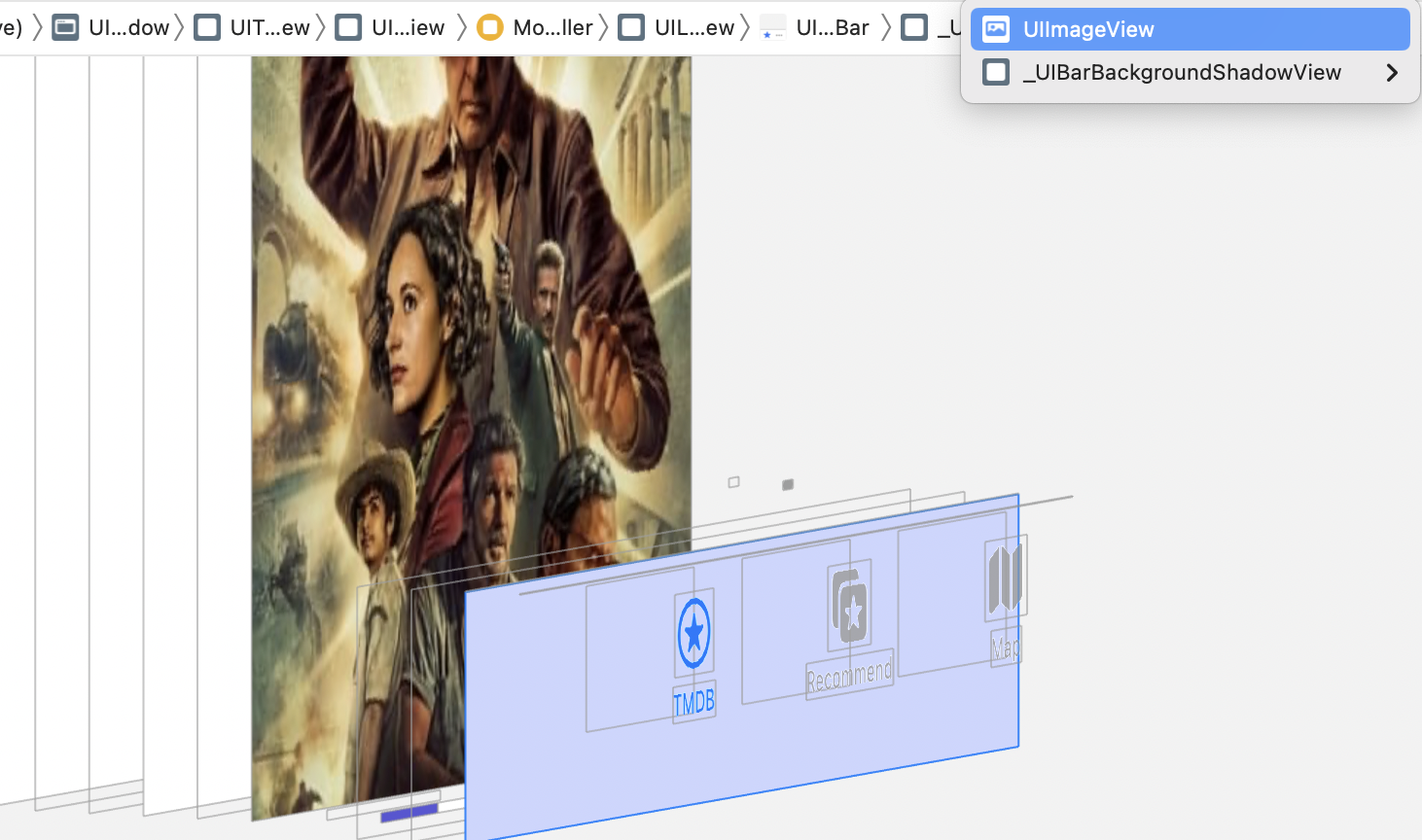The image size is (1422, 840).
Task: Select the Map tab icon
Action: [1006, 577]
